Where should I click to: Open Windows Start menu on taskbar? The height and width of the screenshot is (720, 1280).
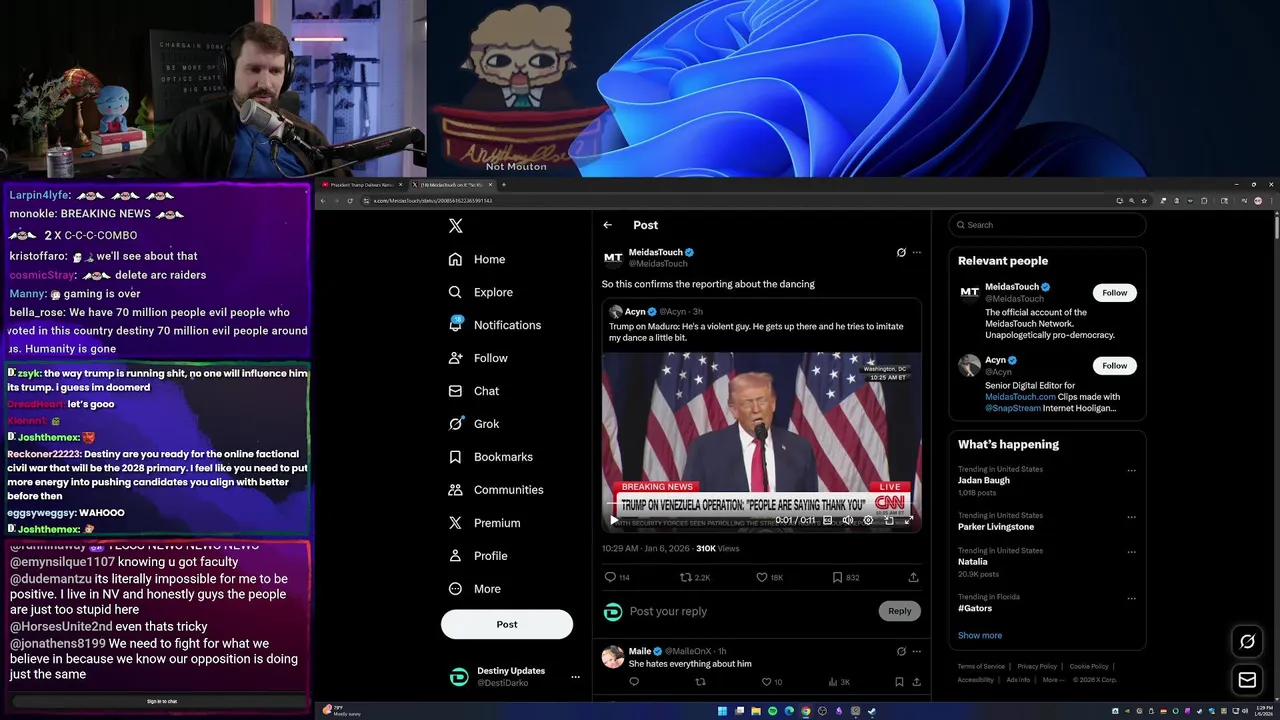(722, 712)
